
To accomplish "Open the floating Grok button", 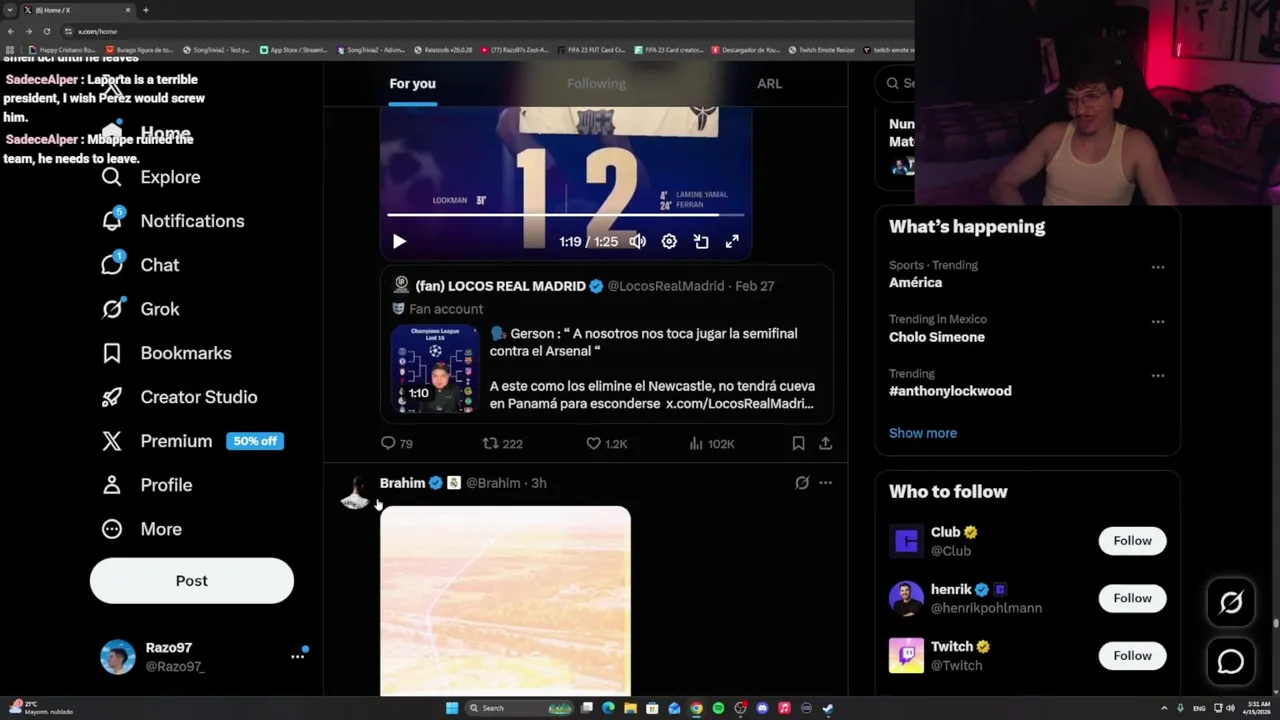I will point(1230,602).
